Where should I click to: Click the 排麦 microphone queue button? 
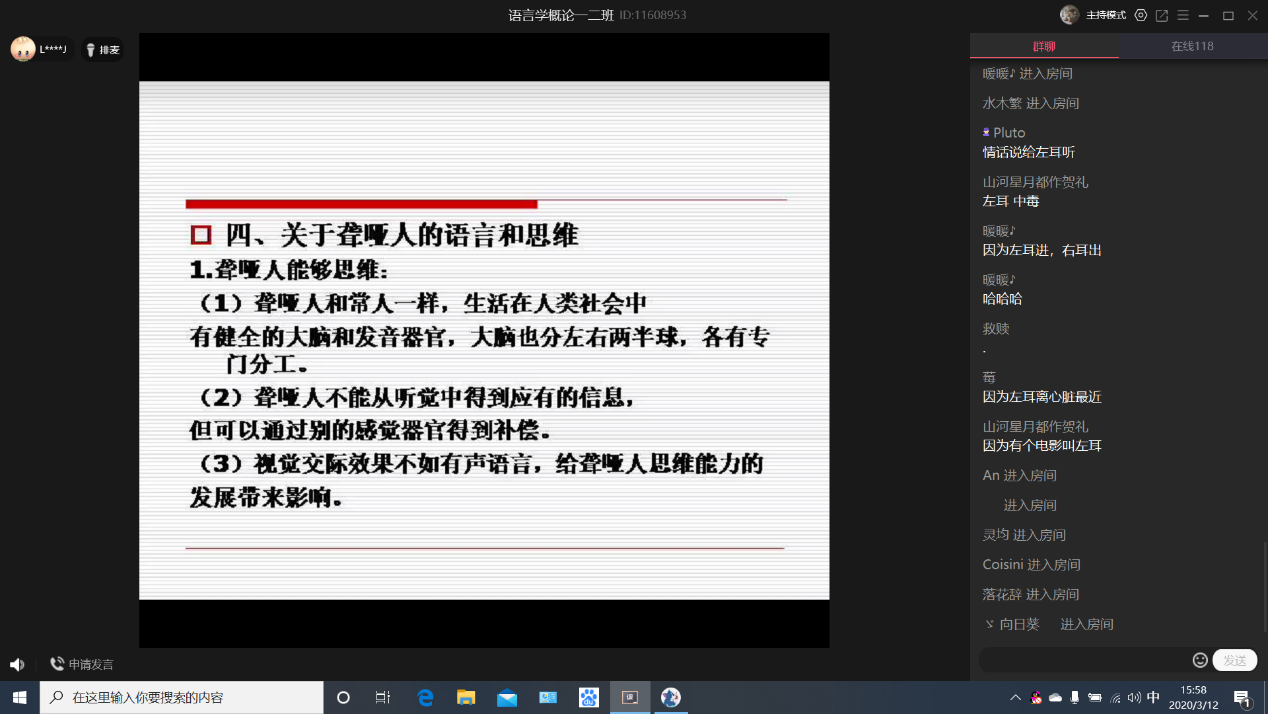pyautogui.click(x=102, y=50)
